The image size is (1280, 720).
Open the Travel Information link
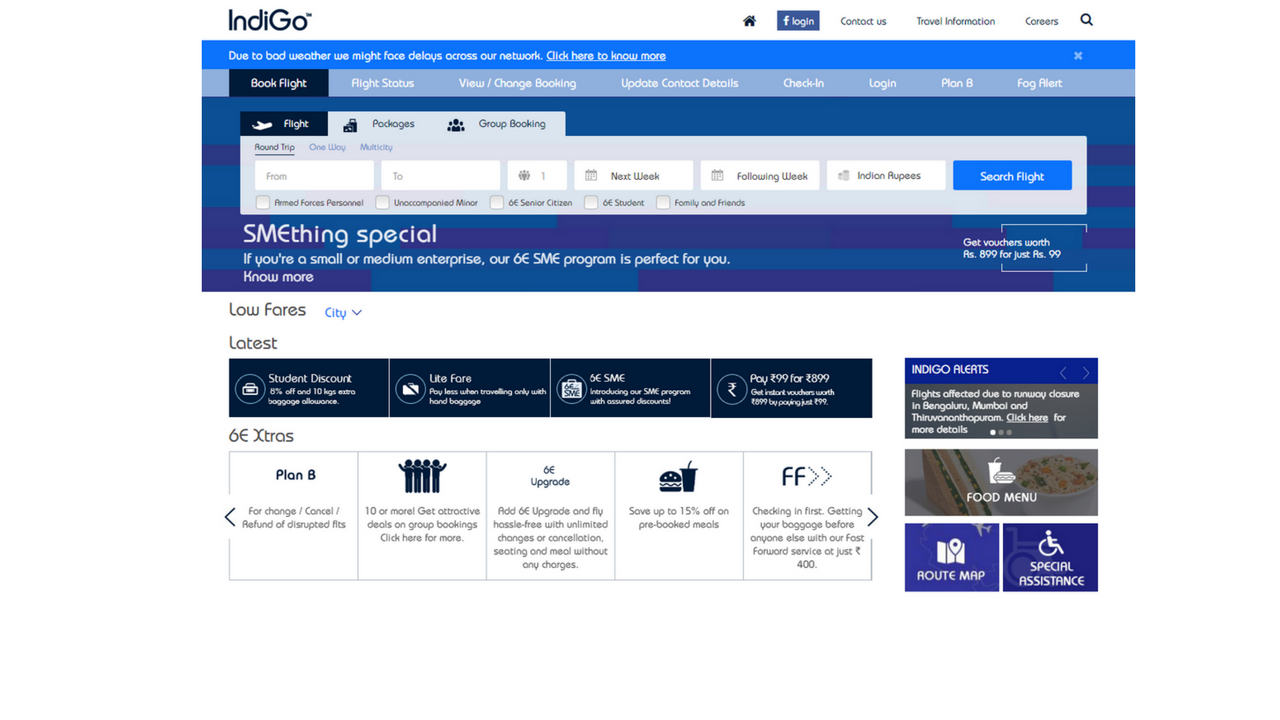pyautogui.click(x=956, y=21)
